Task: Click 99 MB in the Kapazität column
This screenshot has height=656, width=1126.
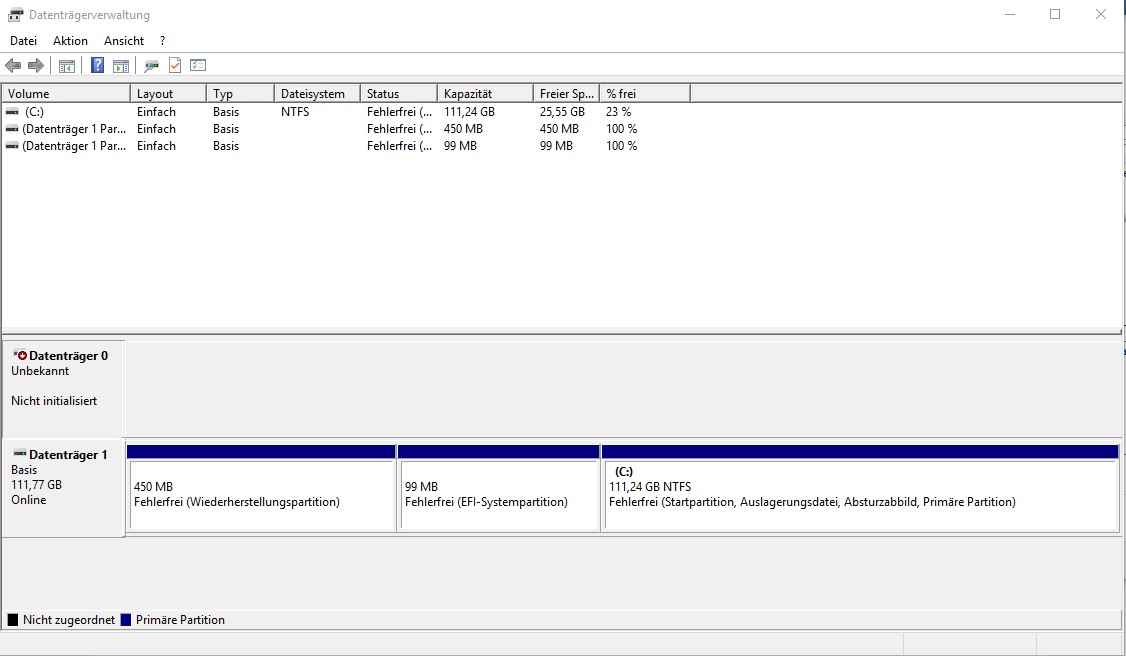Action: [460, 146]
